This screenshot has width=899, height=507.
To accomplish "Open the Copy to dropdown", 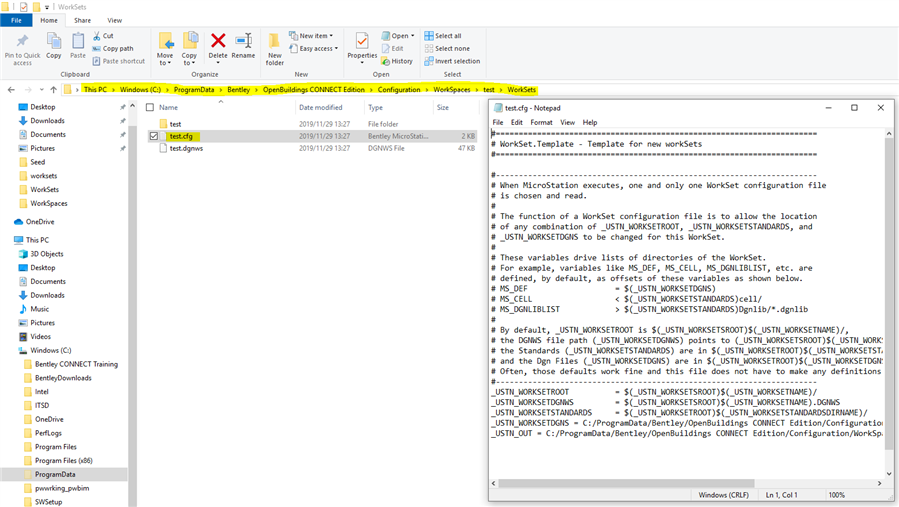I will coord(189,49).
